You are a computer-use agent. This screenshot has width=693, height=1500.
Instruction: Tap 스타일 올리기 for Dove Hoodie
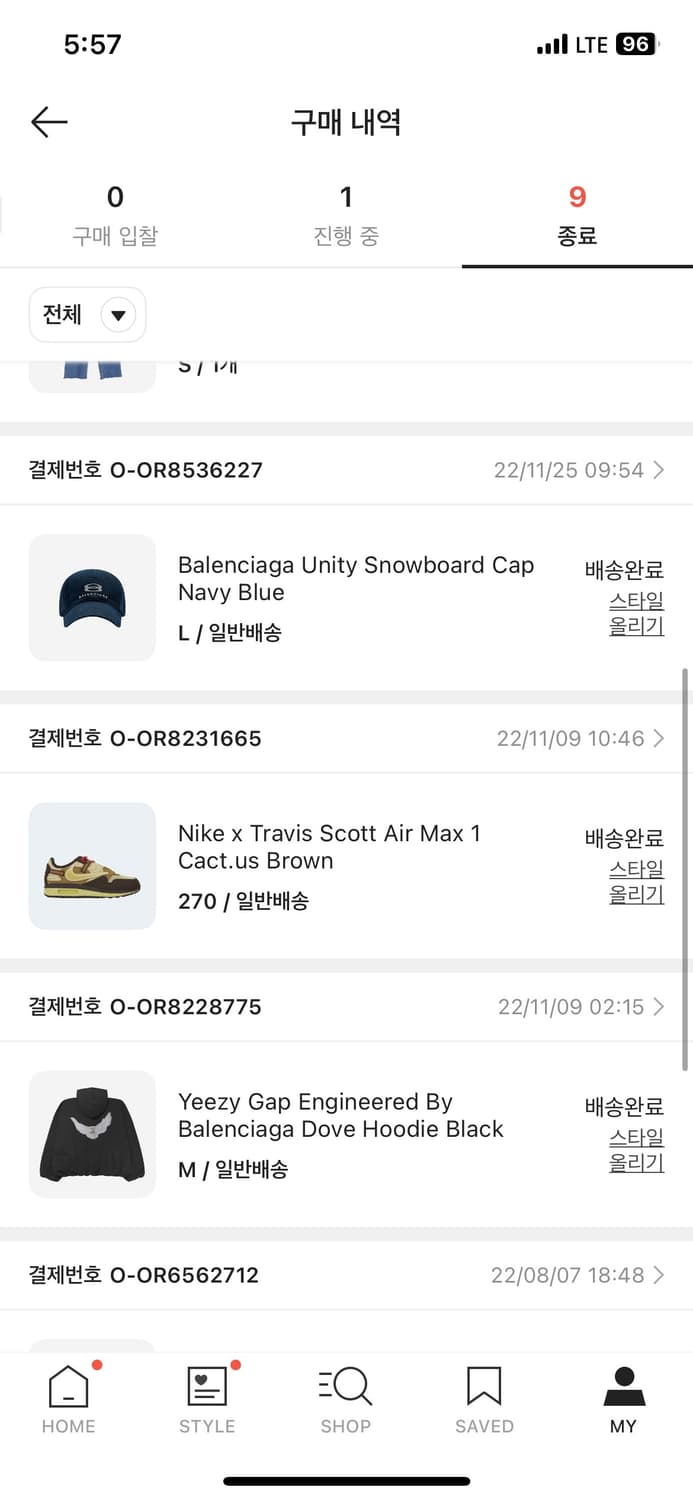[x=637, y=1150]
